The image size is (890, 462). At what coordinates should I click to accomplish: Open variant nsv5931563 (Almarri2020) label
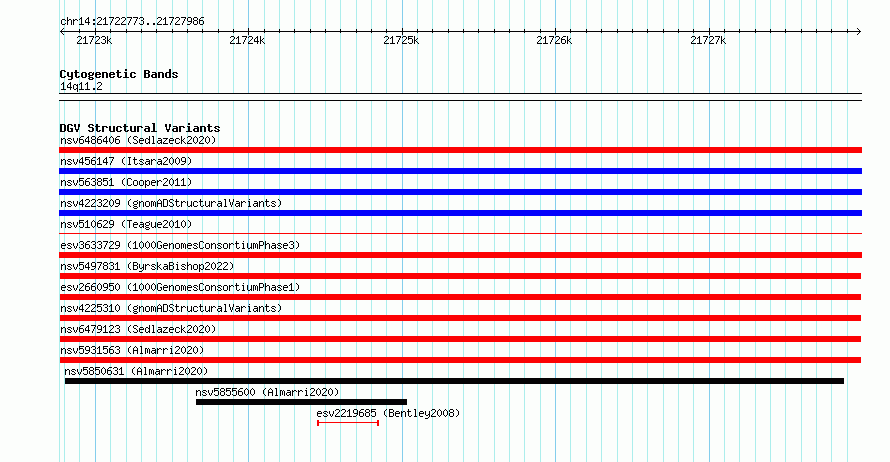[x=132, y=350]
